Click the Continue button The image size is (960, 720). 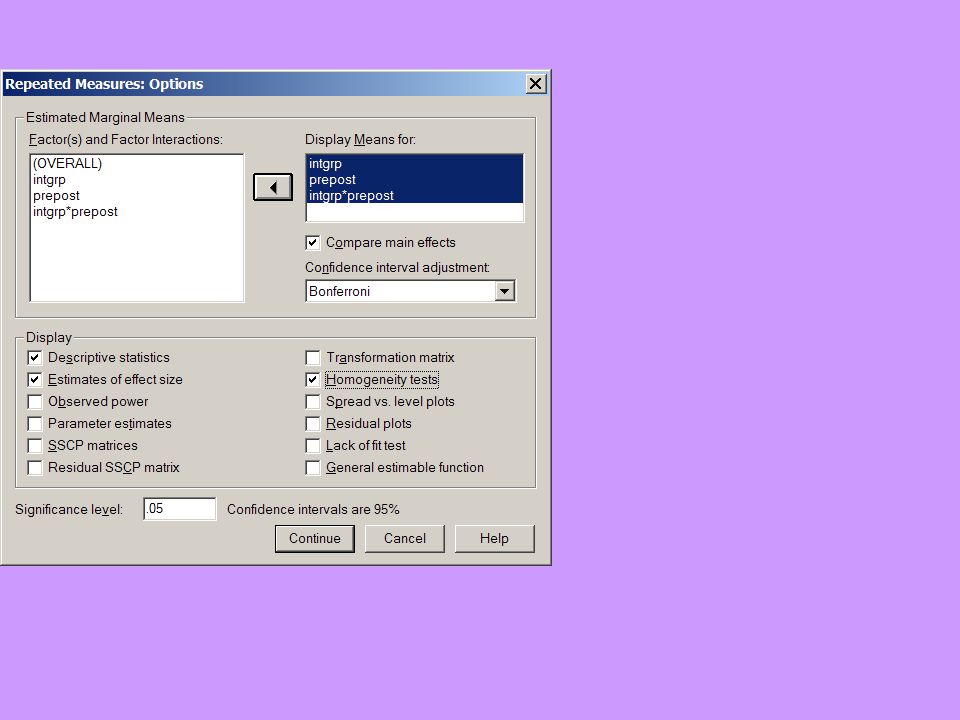tap(315, 539)
